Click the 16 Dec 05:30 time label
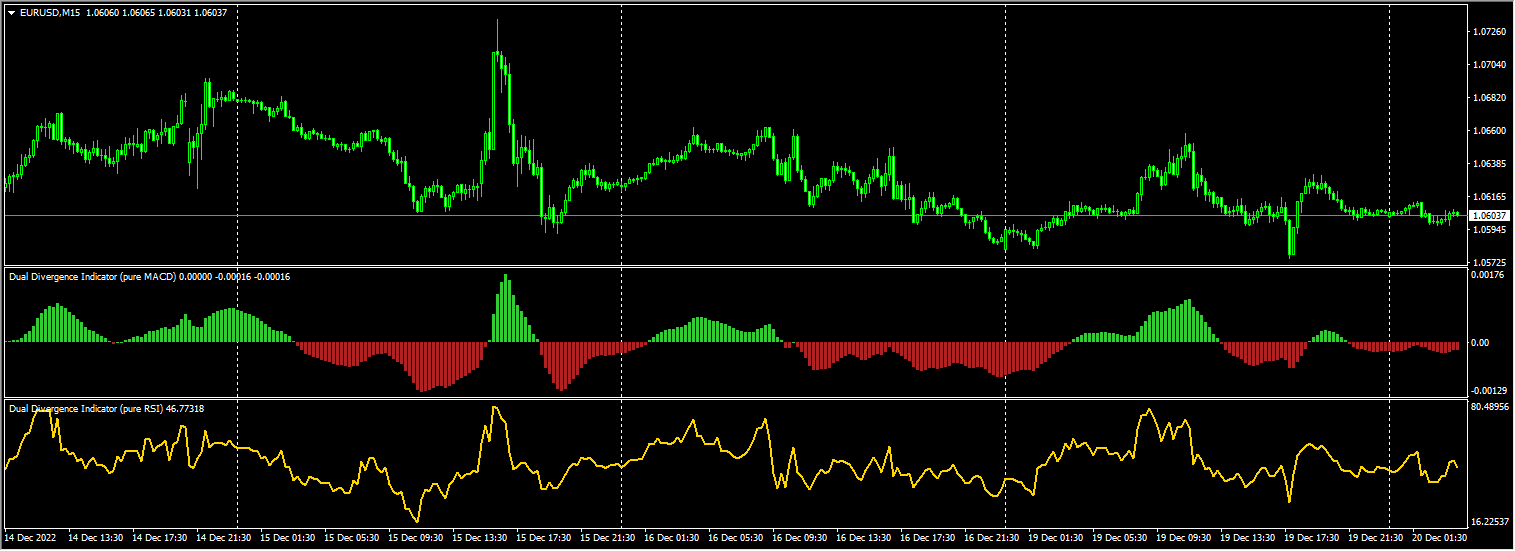Screen dimensions: 1515x551 736,537
